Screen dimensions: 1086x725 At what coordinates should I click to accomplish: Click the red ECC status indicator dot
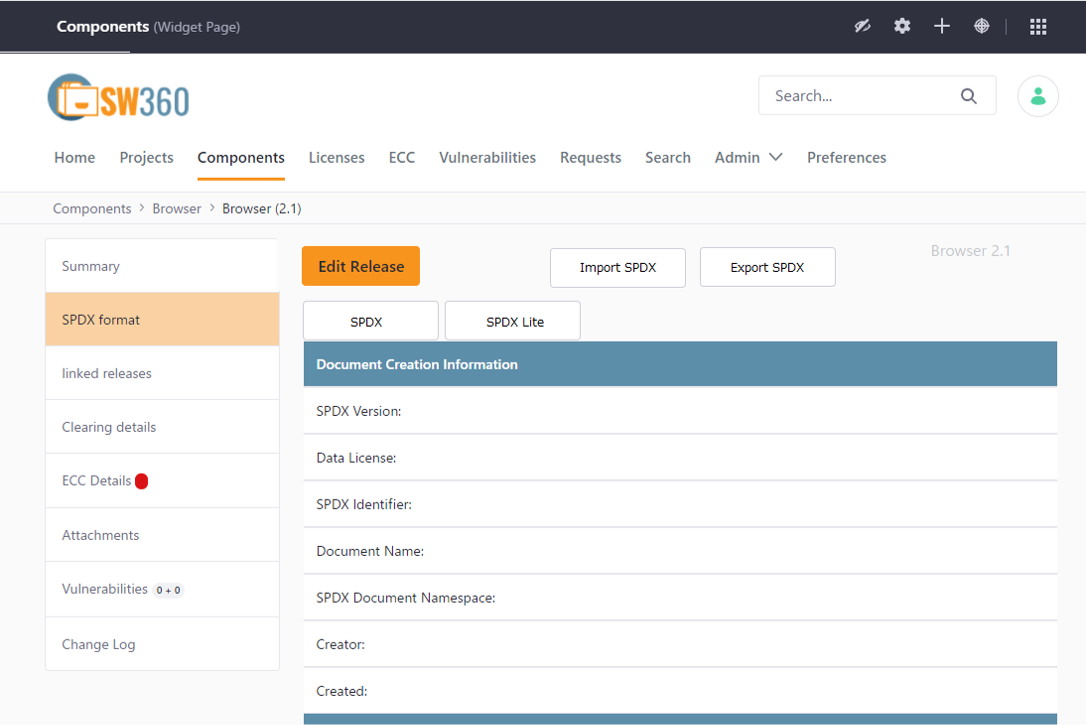[x=141, y=480]
